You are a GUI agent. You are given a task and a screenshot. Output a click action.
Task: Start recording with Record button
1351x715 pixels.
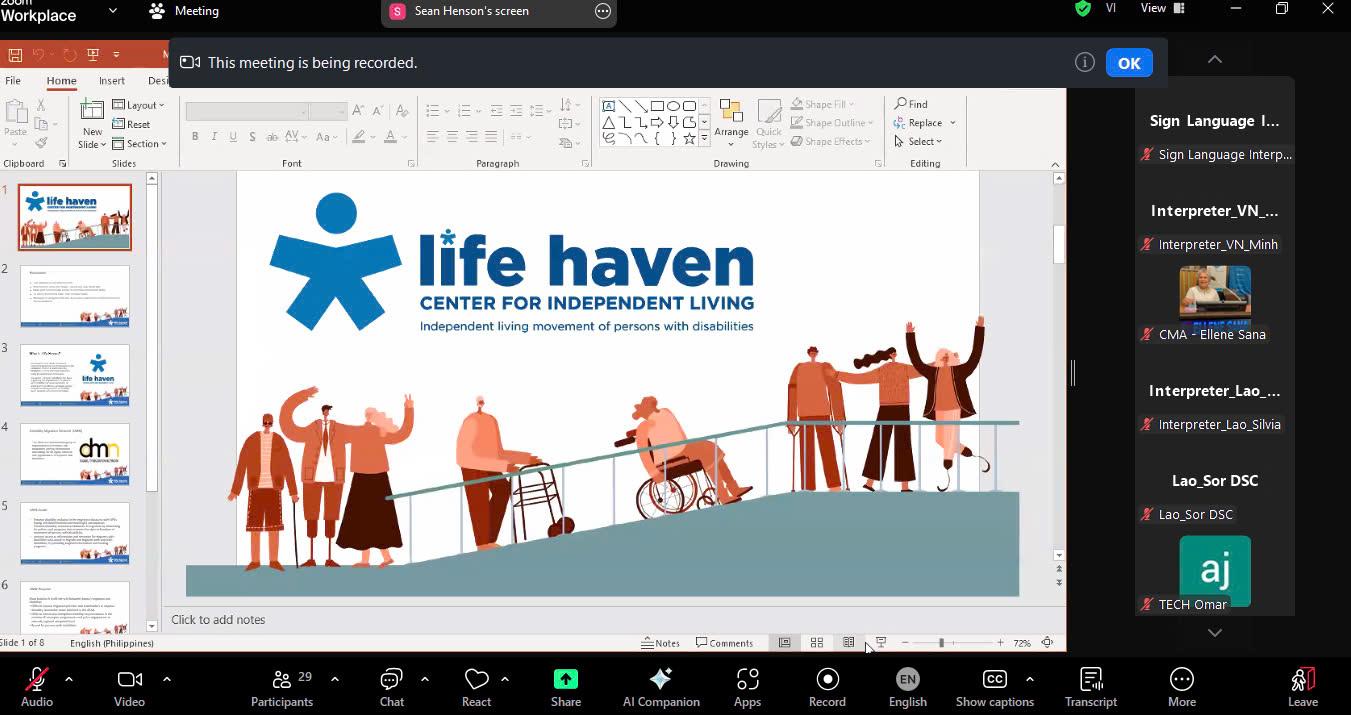coord(827,686)
